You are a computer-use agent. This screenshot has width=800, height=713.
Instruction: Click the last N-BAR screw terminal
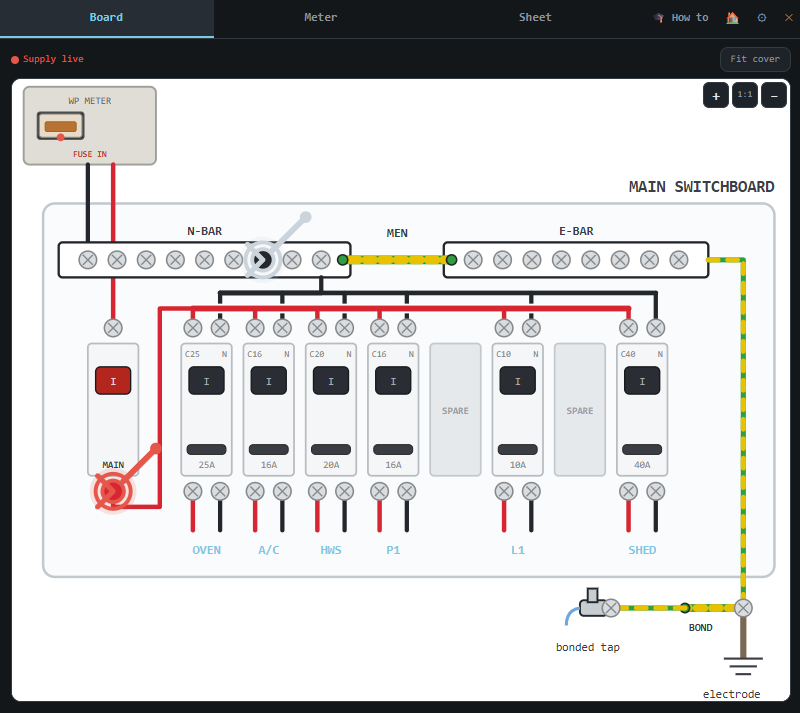pos(321,260)
